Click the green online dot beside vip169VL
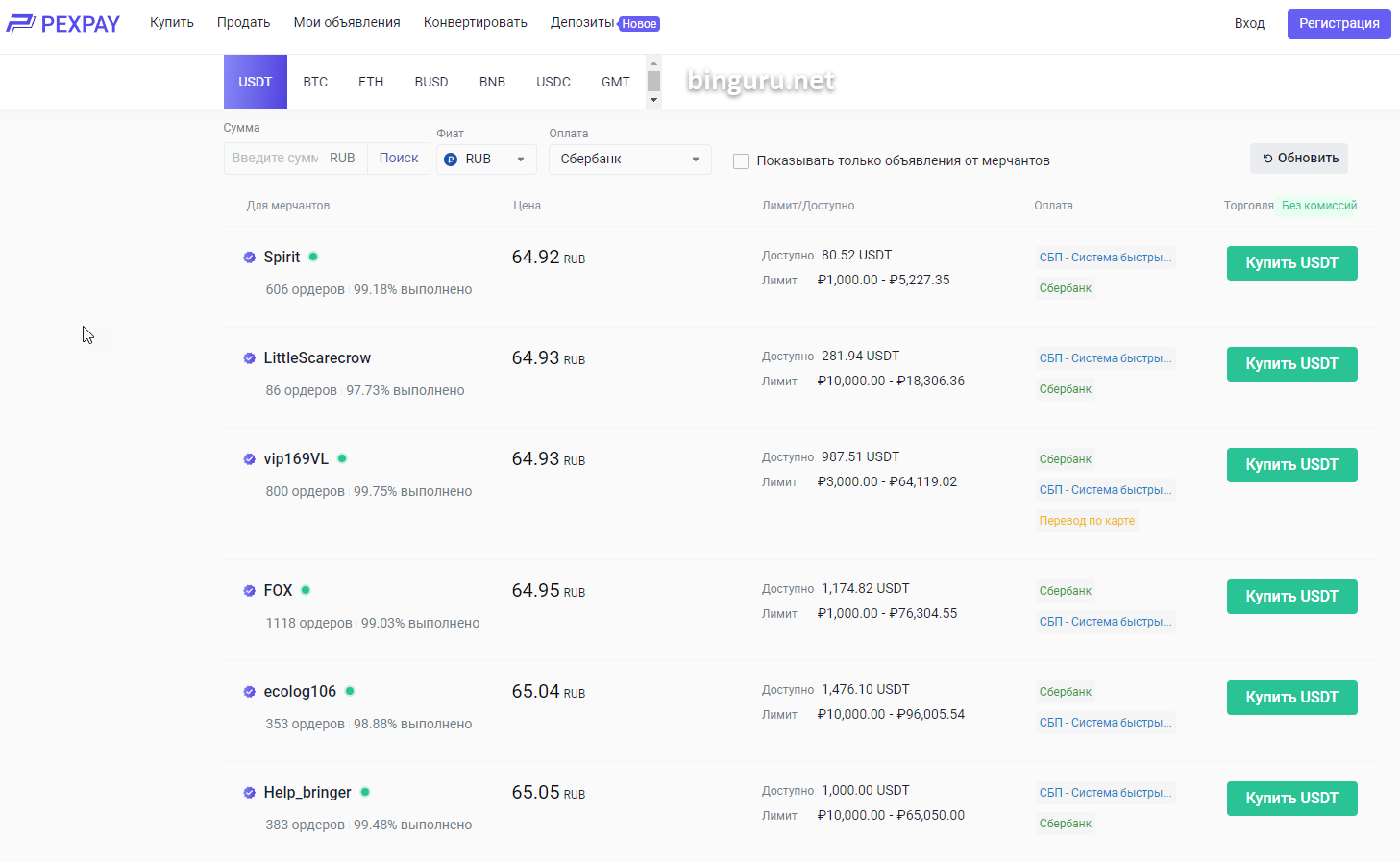1400x862 pixels. click(x=342, y=458)
